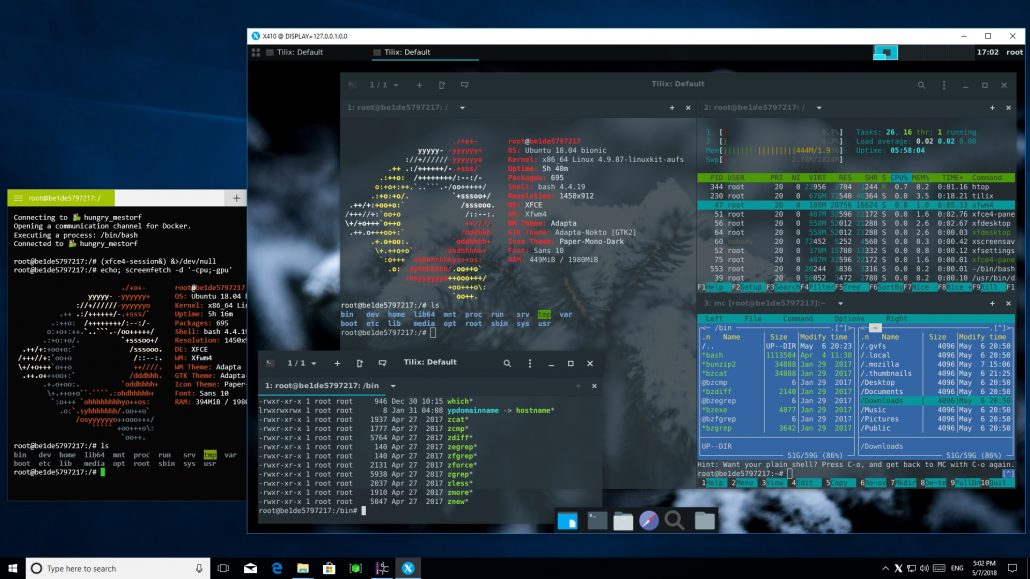
Task: Click the new window icon in Tilix toolbar
Action: [x=442, y=85]
